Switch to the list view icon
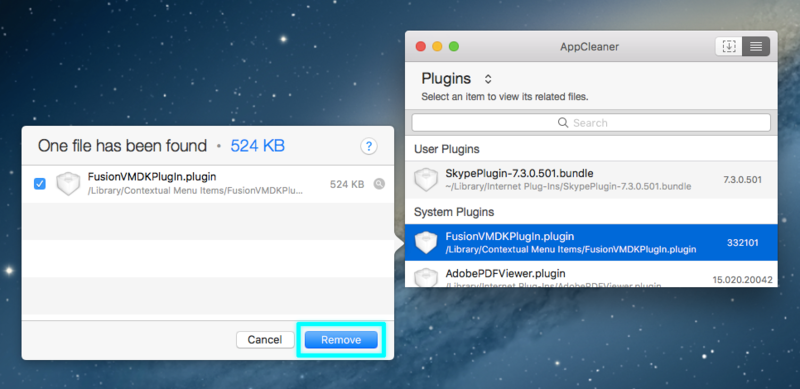The width and height of the screenshot is (800, 389). 756,46
